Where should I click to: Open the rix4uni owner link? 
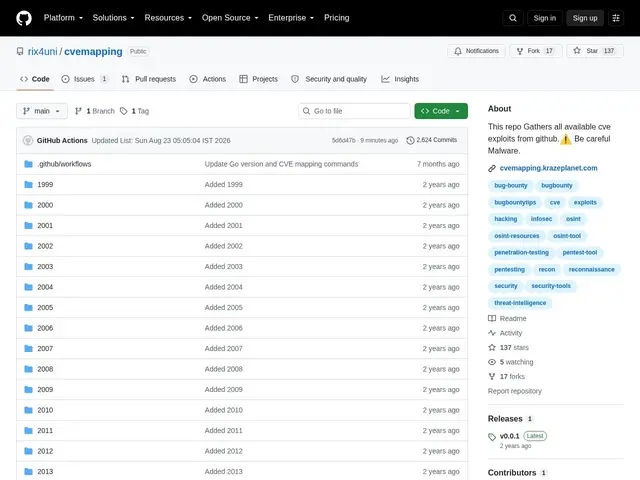click(x=42, y=51)
